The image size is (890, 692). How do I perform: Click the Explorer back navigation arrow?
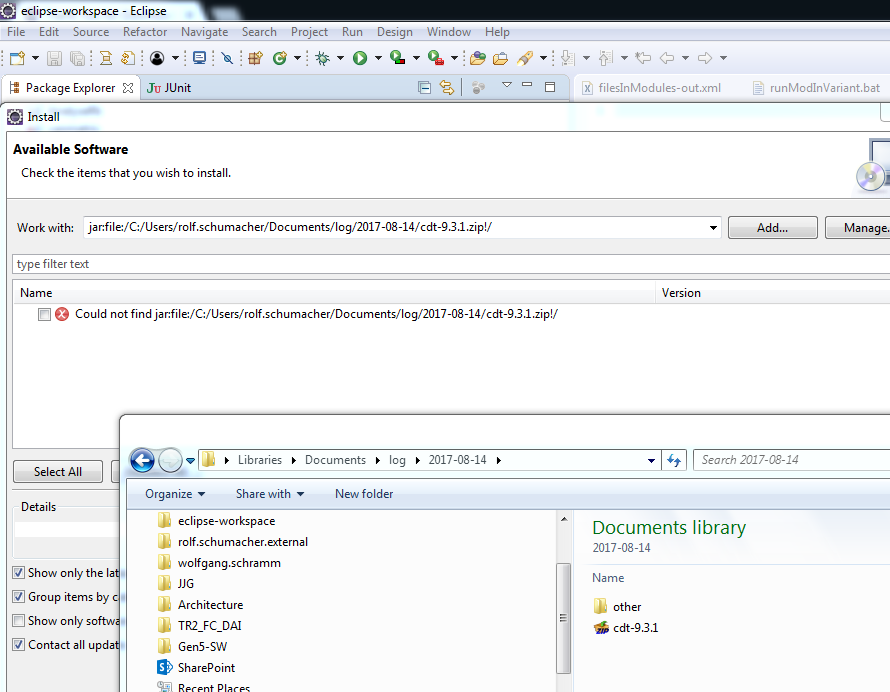(x=142, y=460)
